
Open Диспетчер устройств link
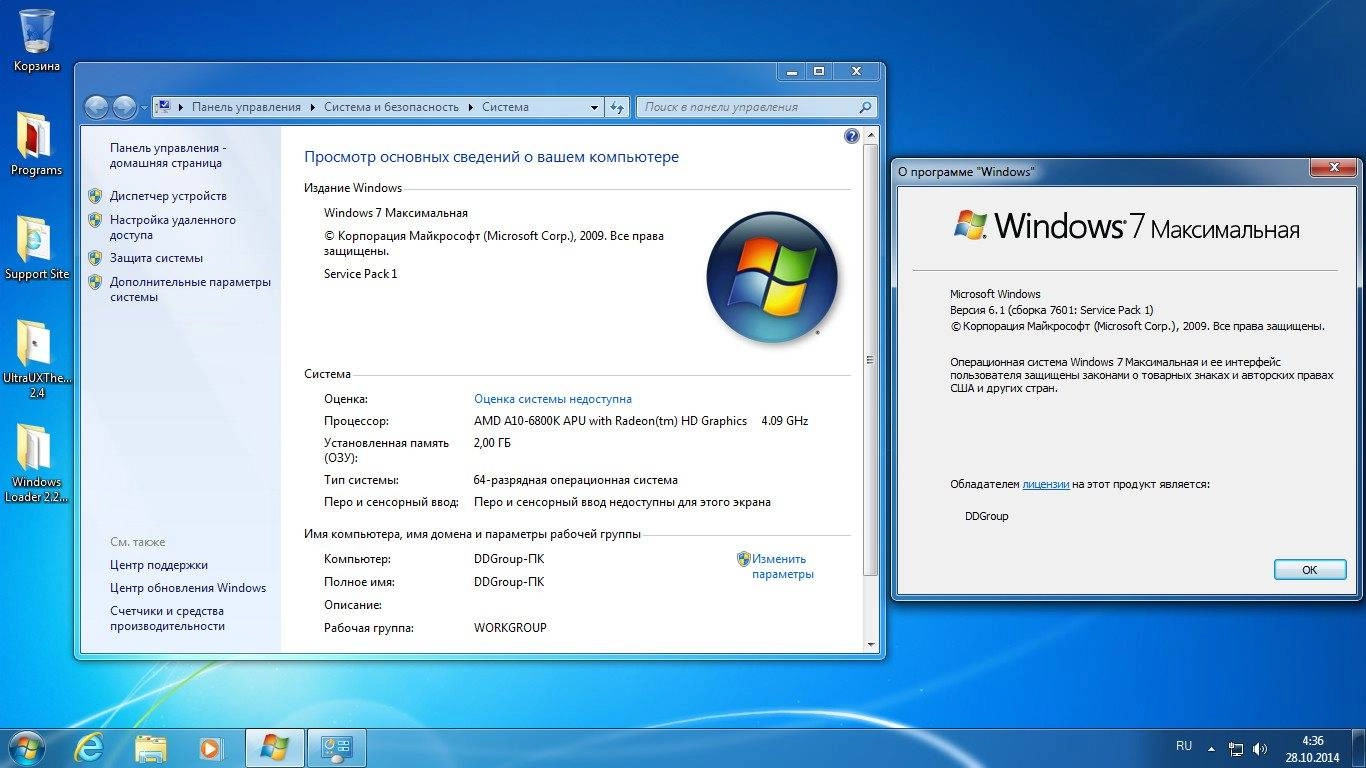pyautogui.click(x=168, y=196)
